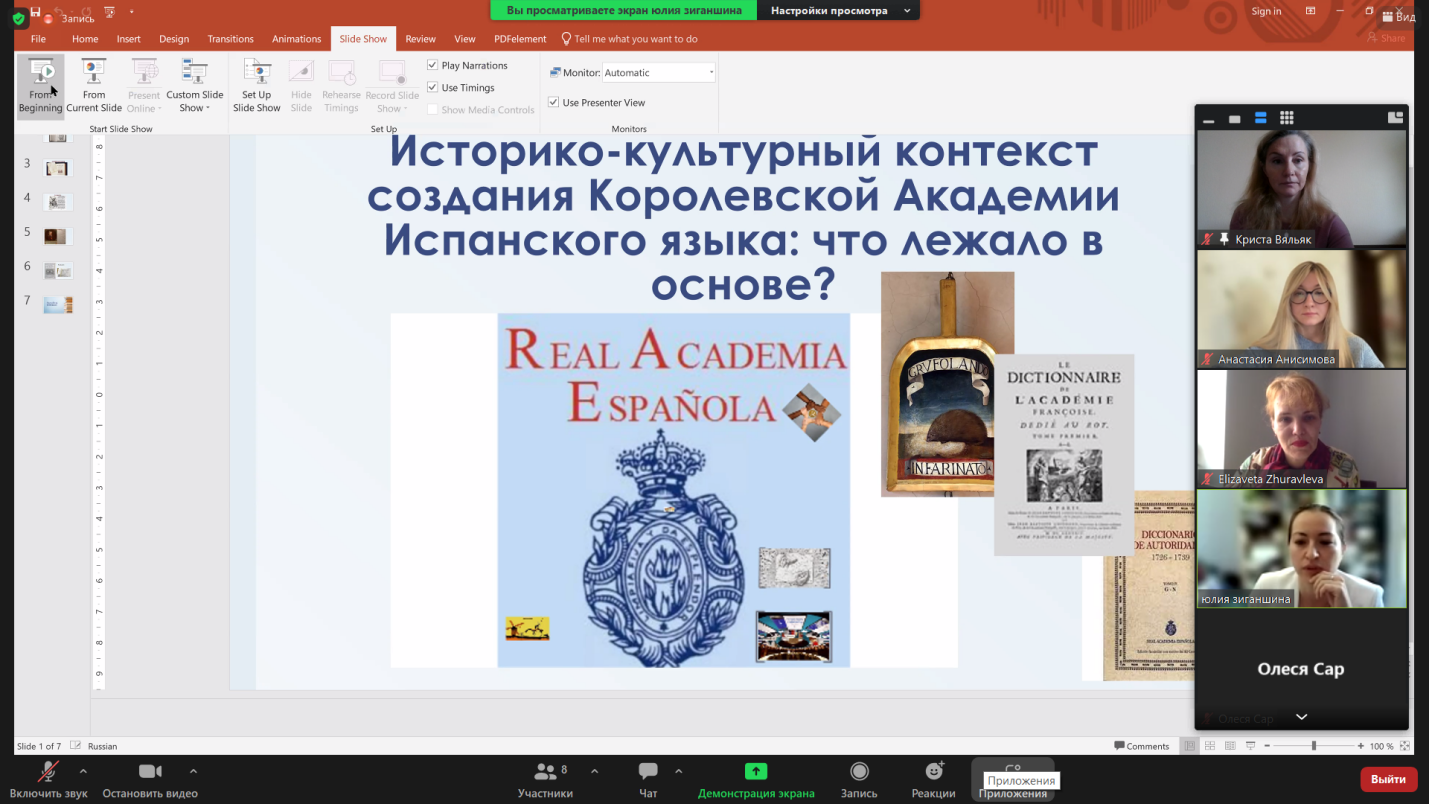Select slide 7 thumbnail
The image size is (1429, 804).
click(x=58, y=304)
